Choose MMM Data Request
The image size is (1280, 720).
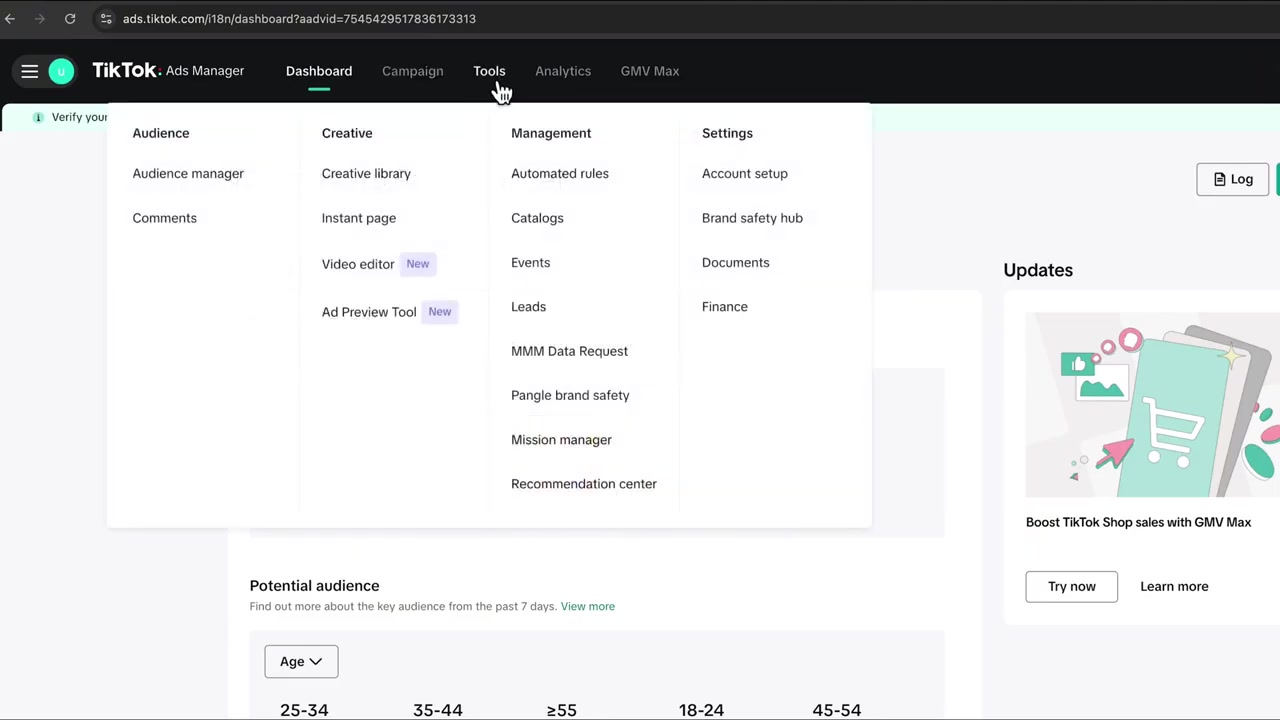coord(569,351)
